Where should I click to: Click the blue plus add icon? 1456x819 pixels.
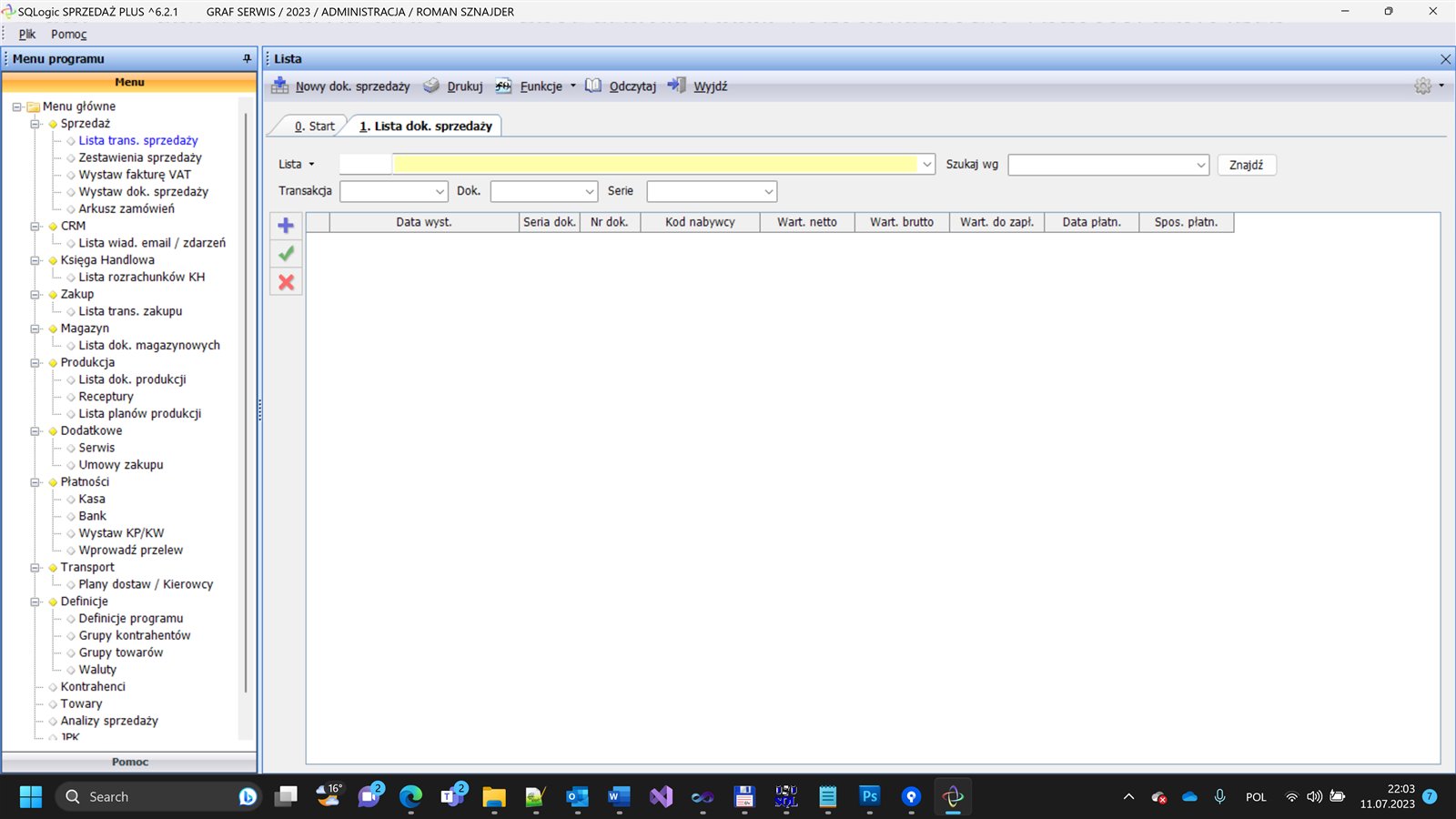coord(286,226)
